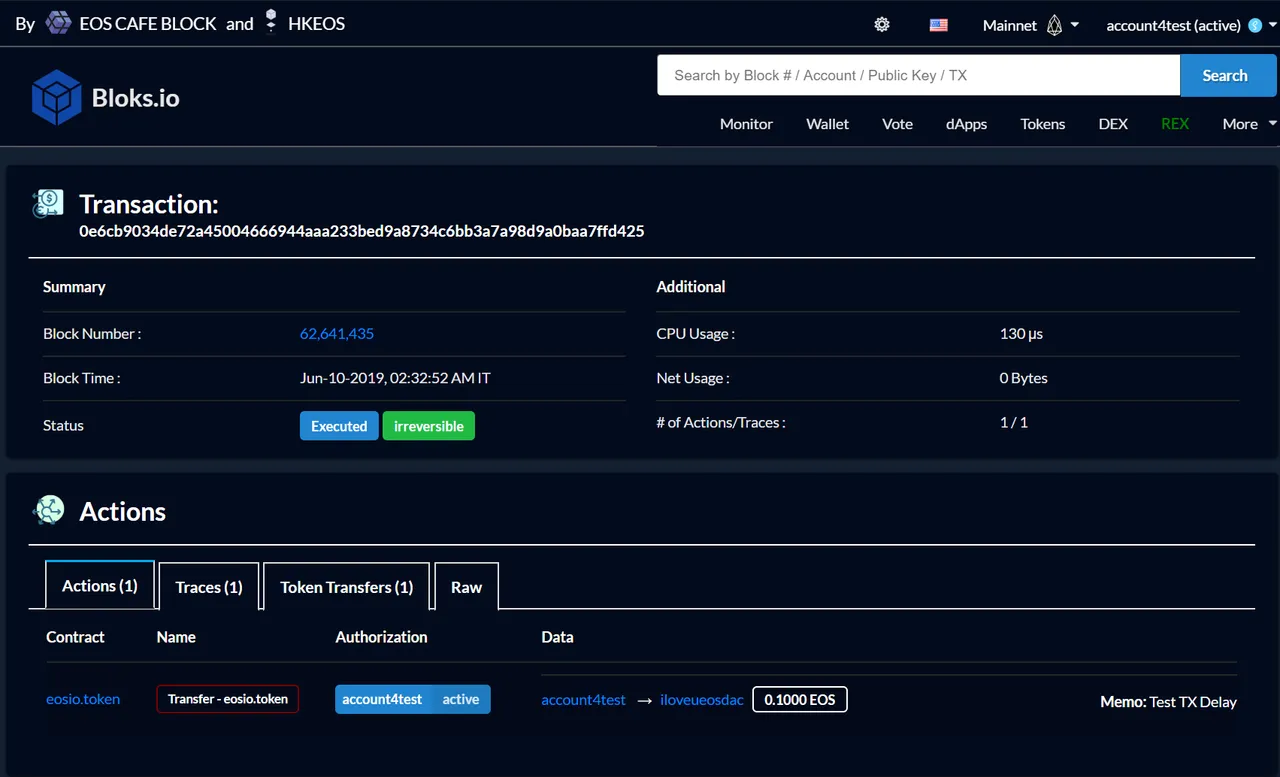
Task: Select the Actions (1) tab
Action: 100,585
